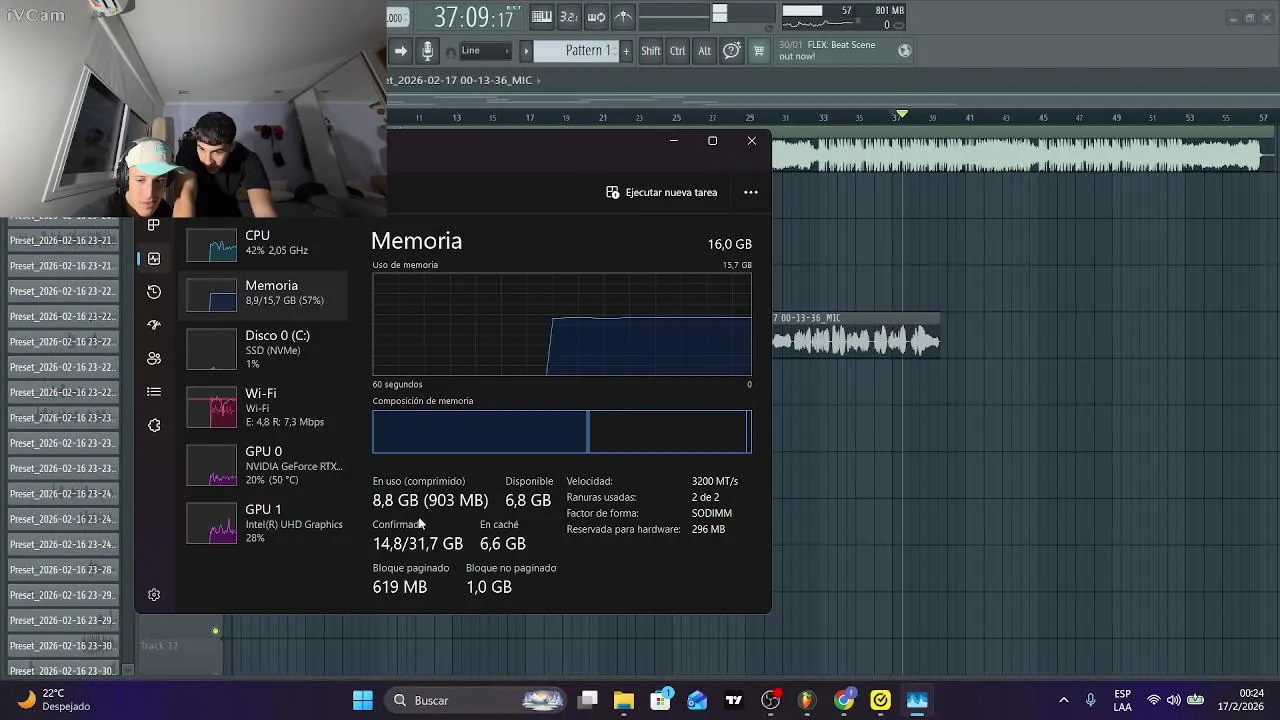Image resolution: width=1280 pixels, height=720 pixels.
Task: Select the 'Preset_2026-02-16 23-28...' browser item
Action: click(63, 570)
